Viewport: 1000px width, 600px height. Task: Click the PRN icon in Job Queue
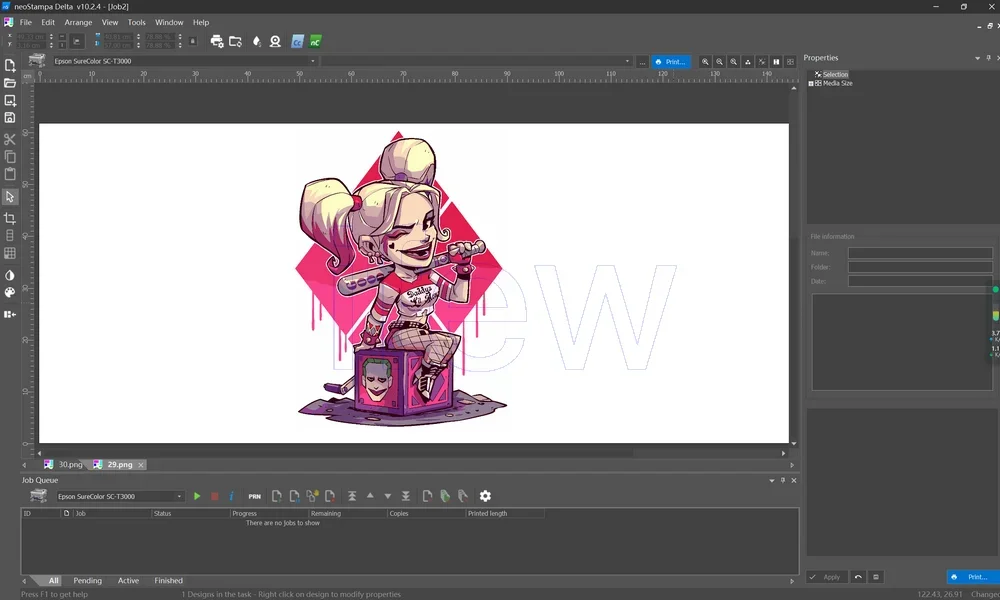(x=255, y=496)
